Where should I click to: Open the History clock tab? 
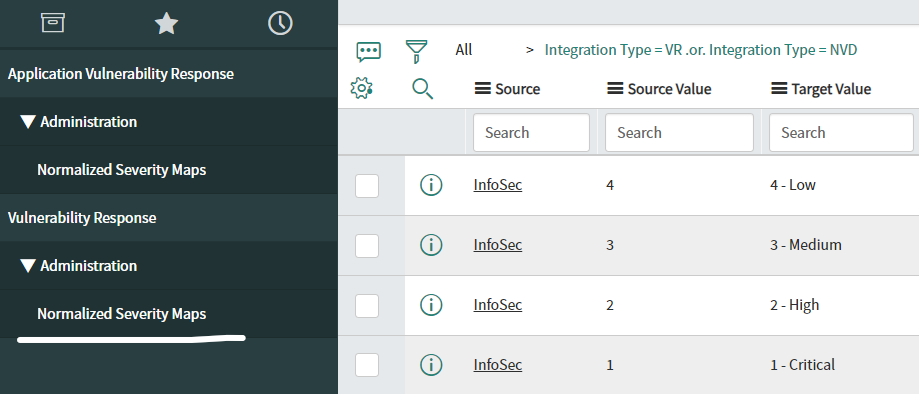click(x=280, y=23)
